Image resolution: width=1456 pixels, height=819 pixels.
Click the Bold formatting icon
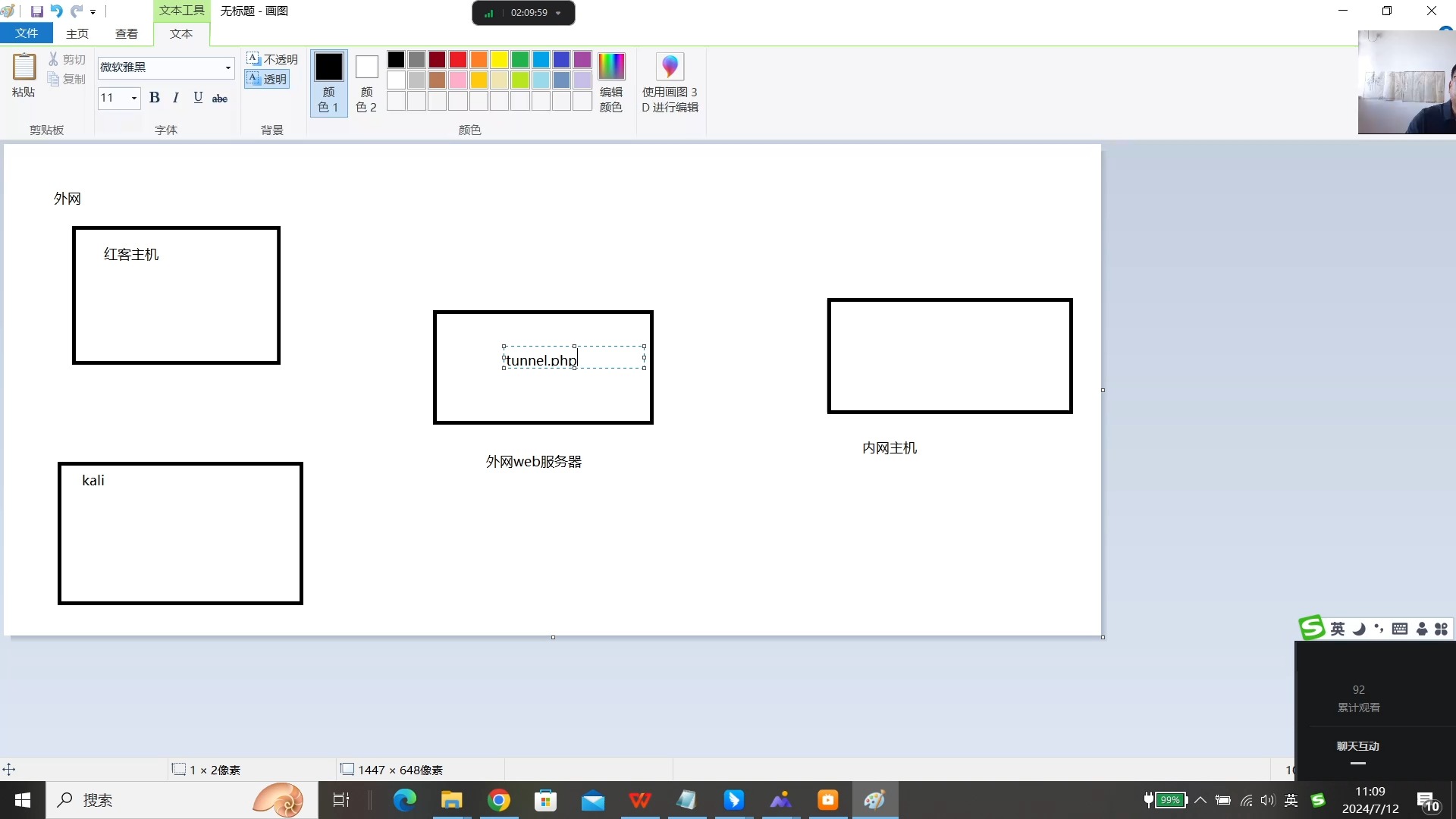point(154,97)
